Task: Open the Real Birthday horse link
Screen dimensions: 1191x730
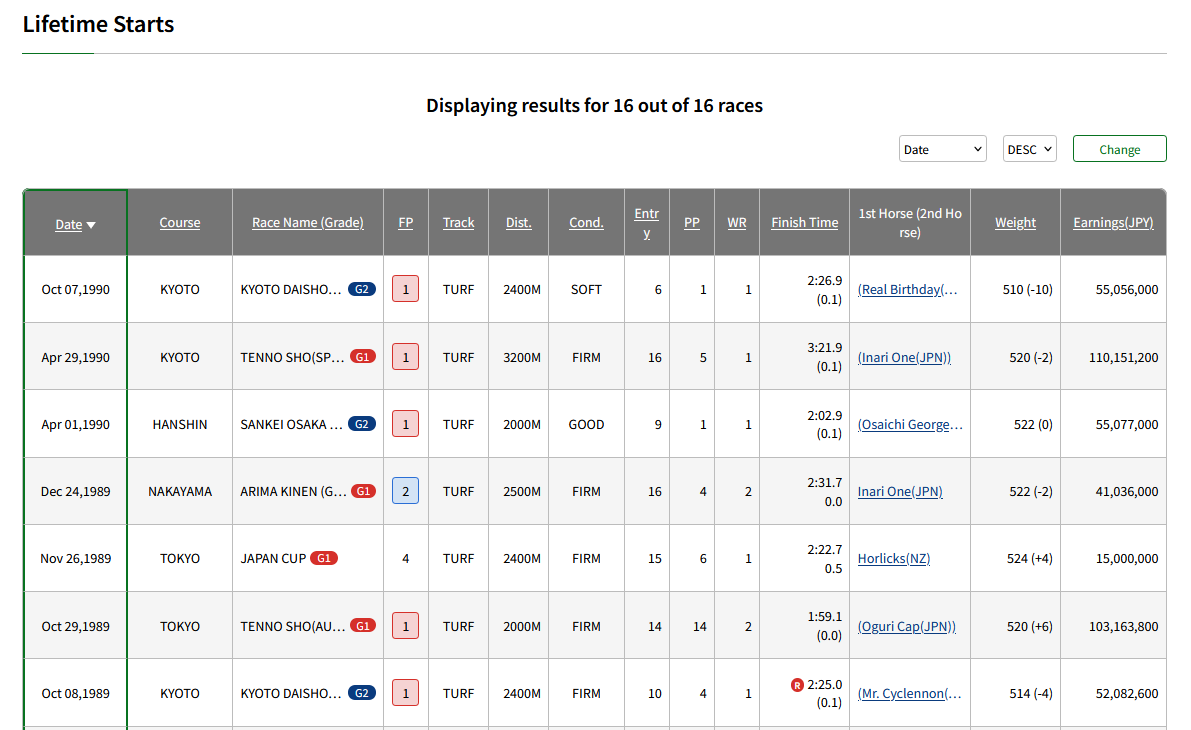Action: coord(908,289)
